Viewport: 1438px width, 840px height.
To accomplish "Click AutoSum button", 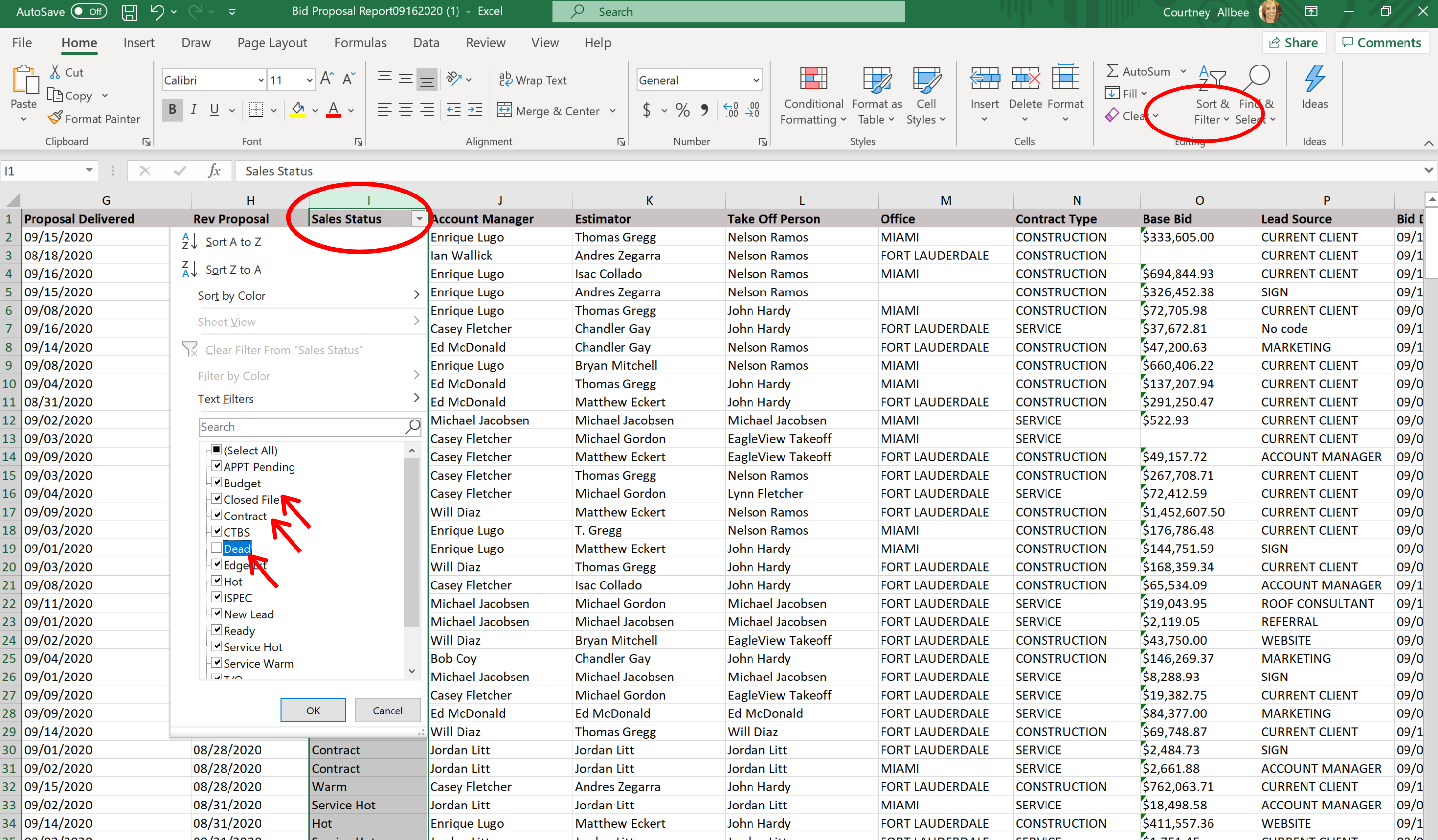I will (x=1139, y=71).
